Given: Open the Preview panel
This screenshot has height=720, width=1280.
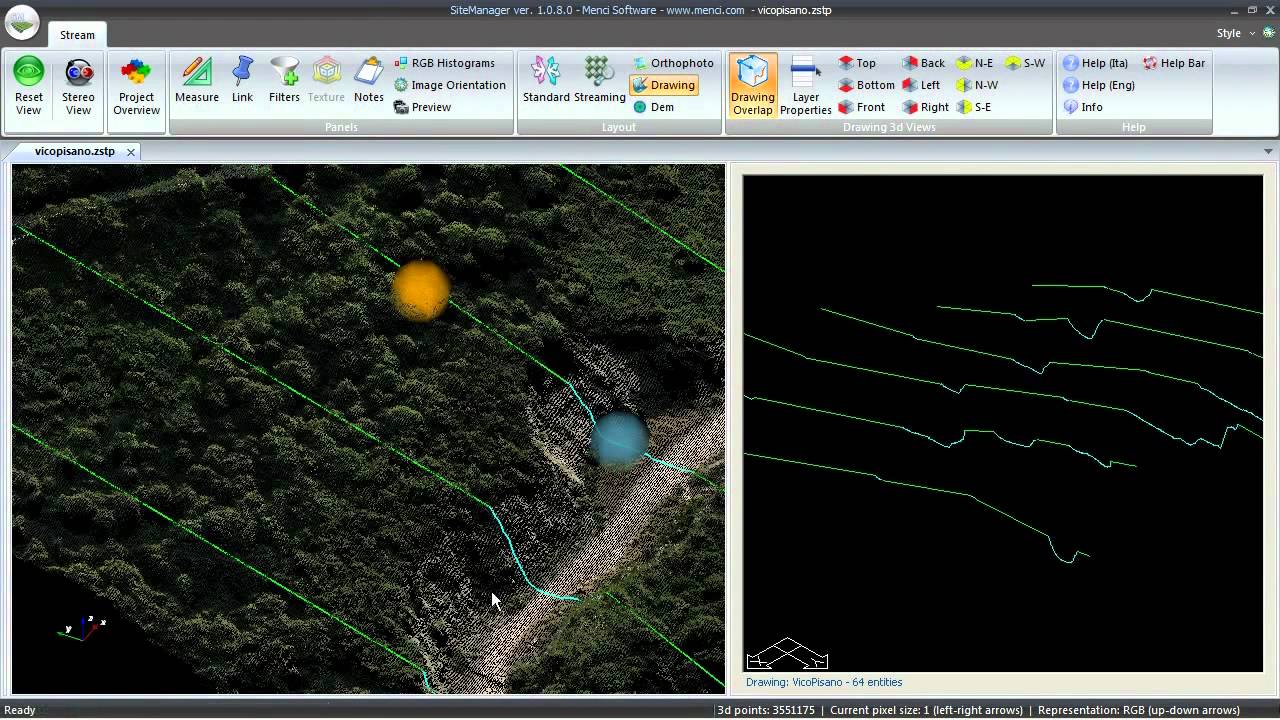Looking at the screenshot, I should pos(422,107).
